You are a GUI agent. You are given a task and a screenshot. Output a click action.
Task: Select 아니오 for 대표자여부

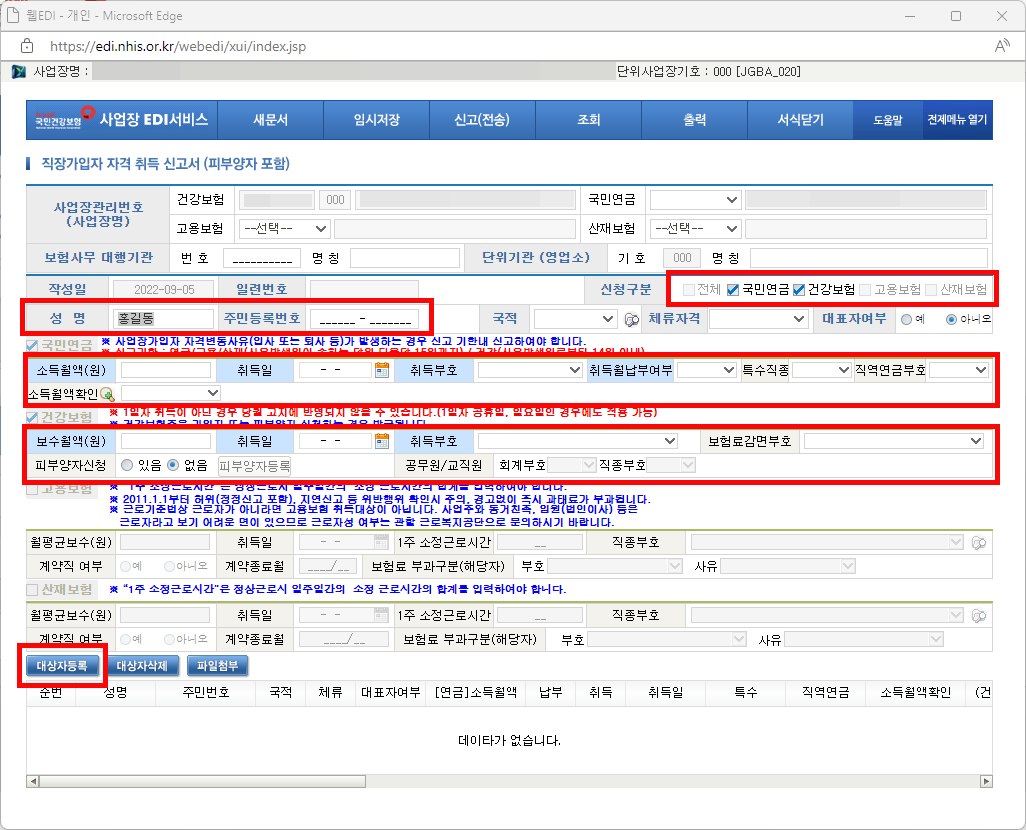(x=951, y=319)
